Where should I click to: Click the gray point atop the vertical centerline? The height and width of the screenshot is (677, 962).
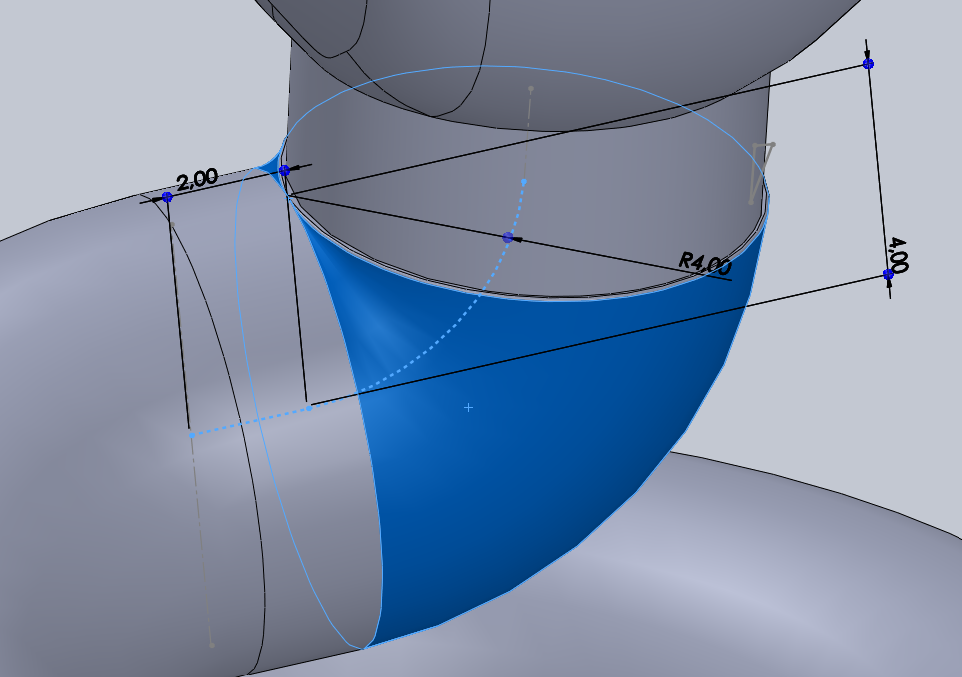coord(531,89)
